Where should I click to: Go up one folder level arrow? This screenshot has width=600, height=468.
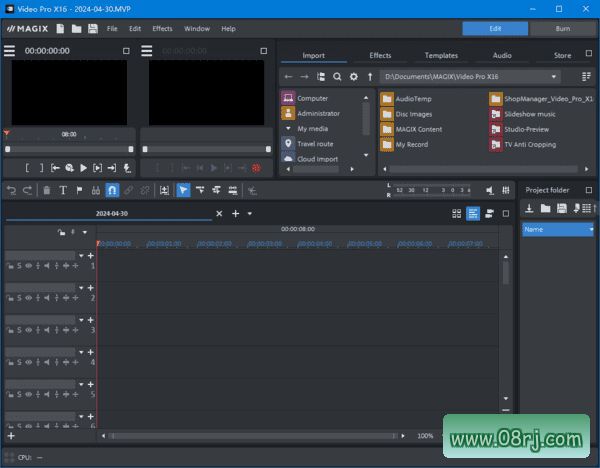pyautogui.click(x=370, y=77)
